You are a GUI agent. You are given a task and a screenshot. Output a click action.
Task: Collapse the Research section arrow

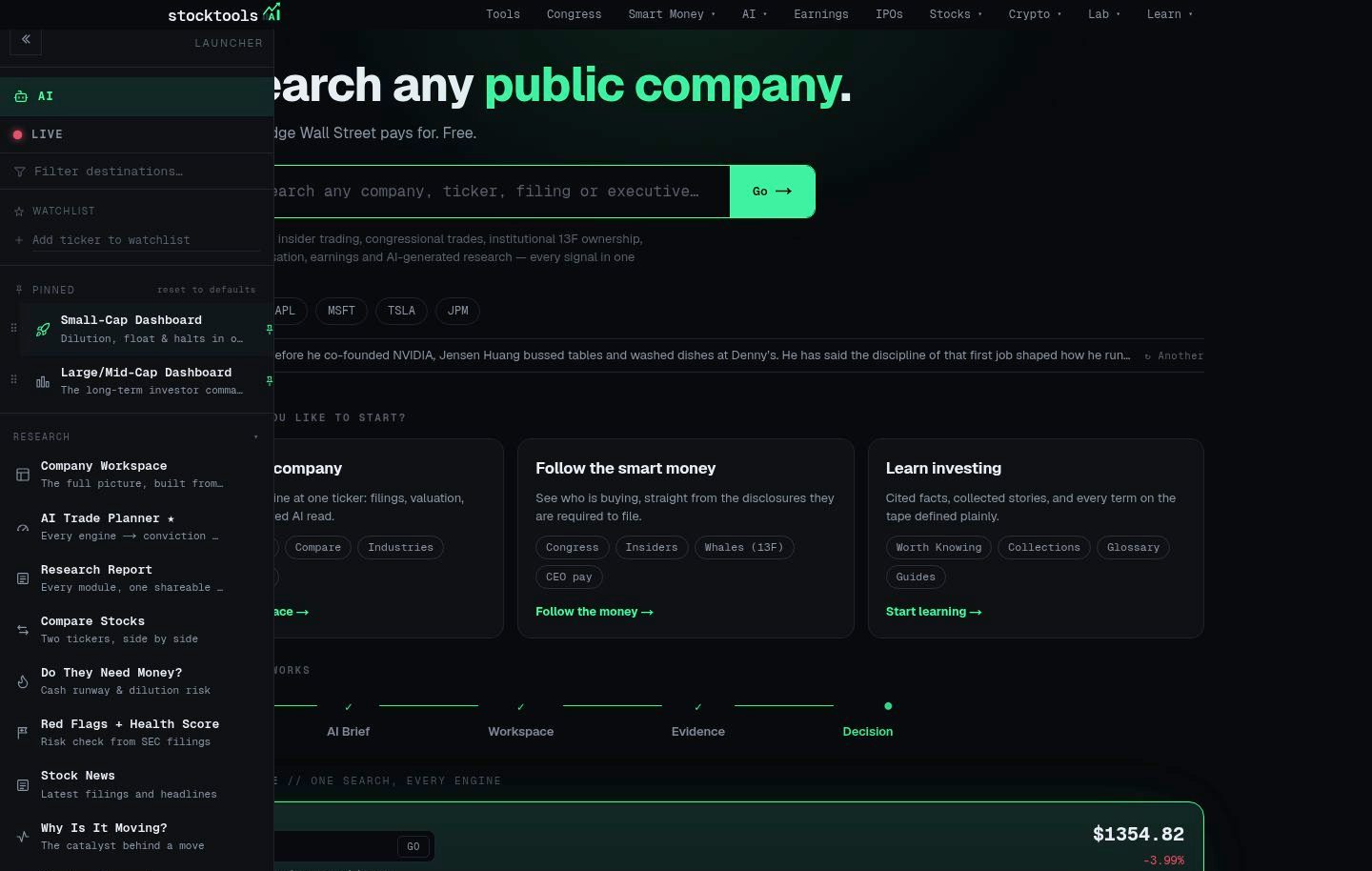(255, 437)
